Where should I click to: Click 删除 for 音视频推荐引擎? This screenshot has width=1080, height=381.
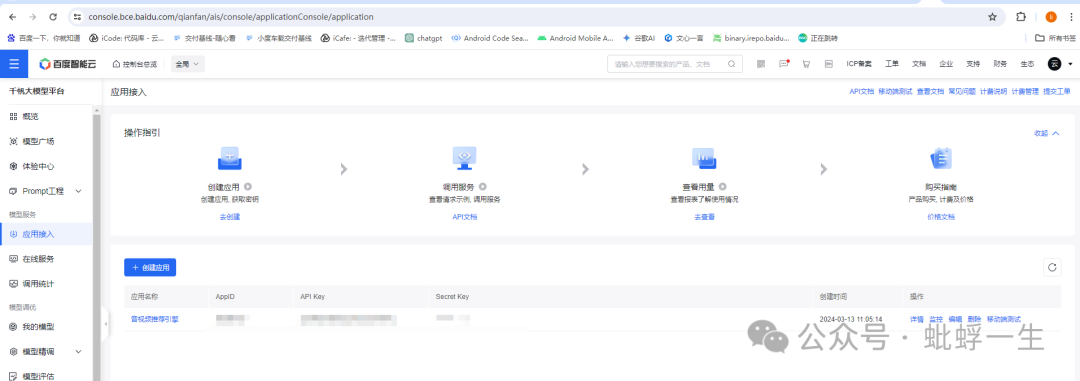coord(974,319)
